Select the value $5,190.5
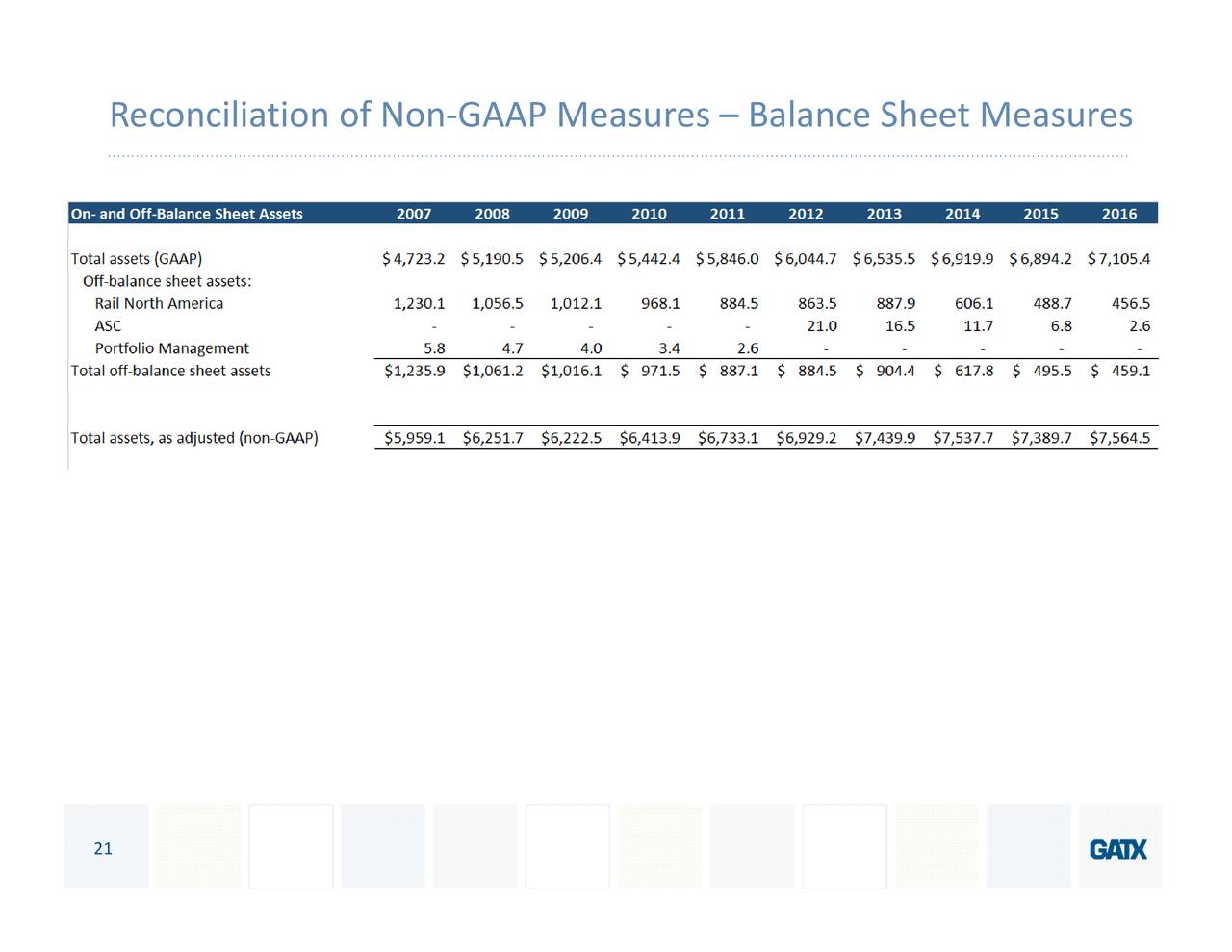 [492, 259]
